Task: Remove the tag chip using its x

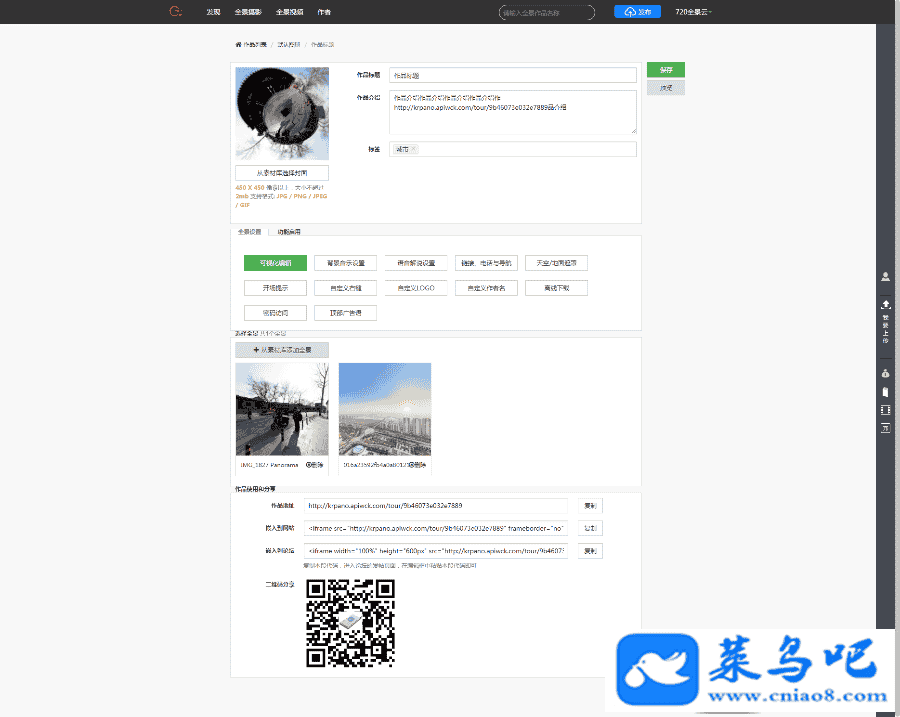Action: coord(414,149)
